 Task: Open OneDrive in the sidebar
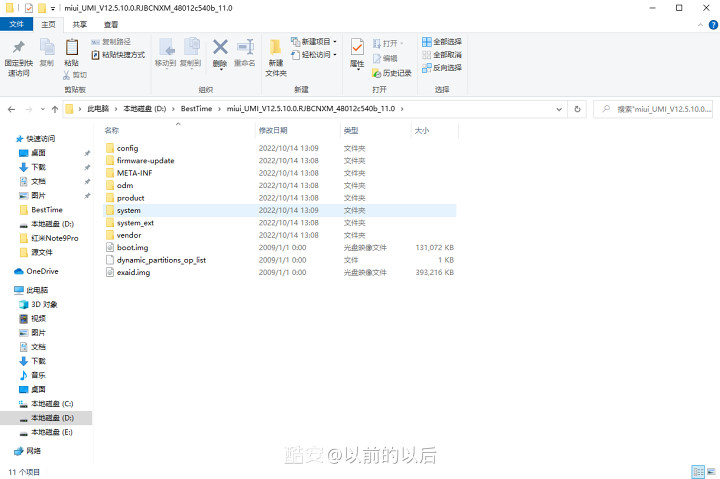click(x=42, y=271)
